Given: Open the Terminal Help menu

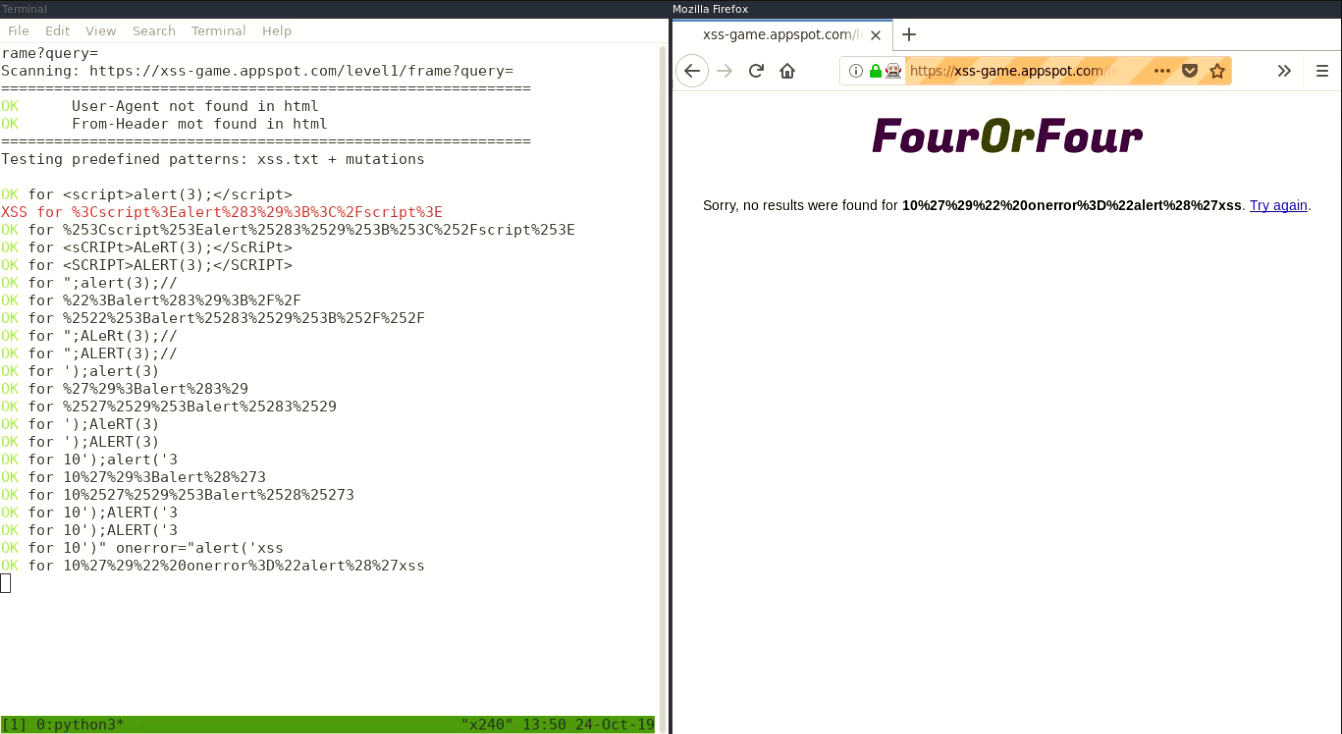Looking at the screenshot, I should (277, 31).
